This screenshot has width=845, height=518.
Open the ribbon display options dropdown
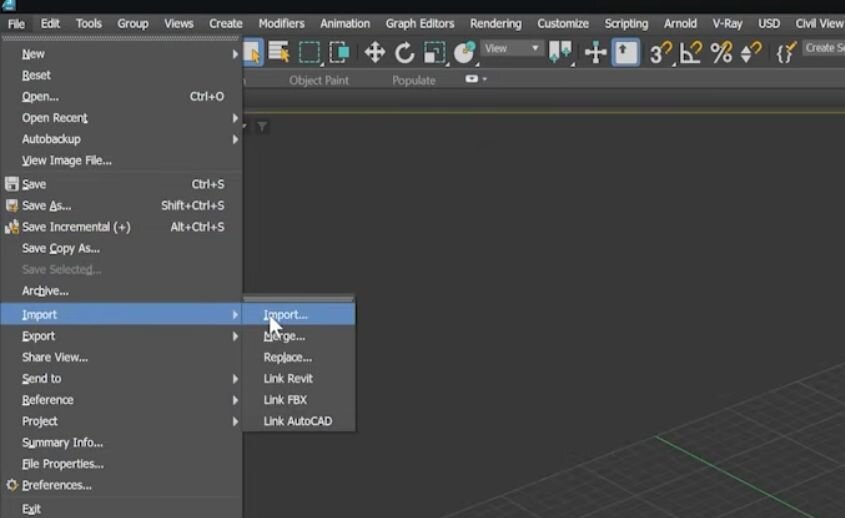click(x=476, y=79)
